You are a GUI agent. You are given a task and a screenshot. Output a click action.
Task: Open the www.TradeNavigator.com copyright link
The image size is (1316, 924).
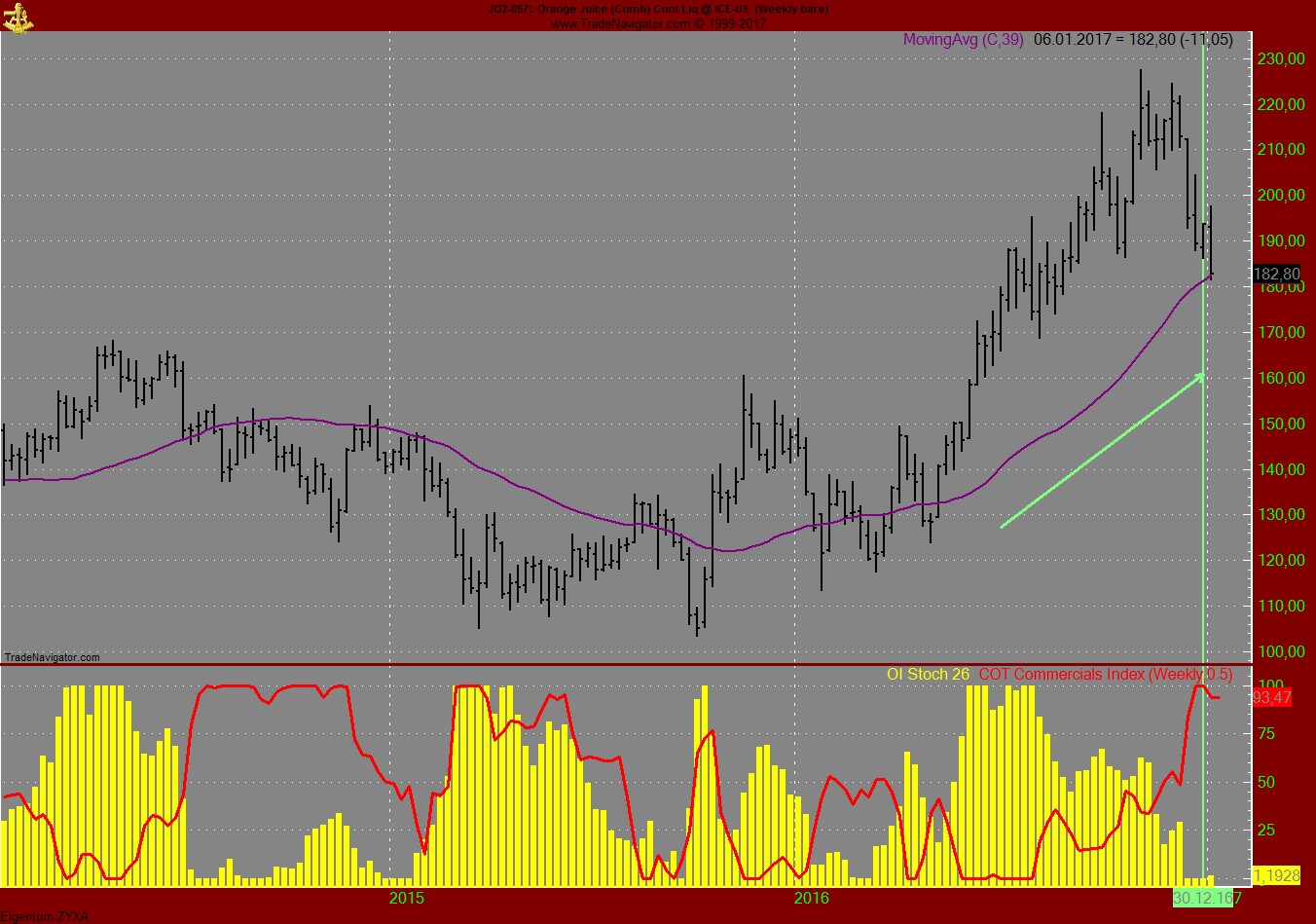coord(657,21)
